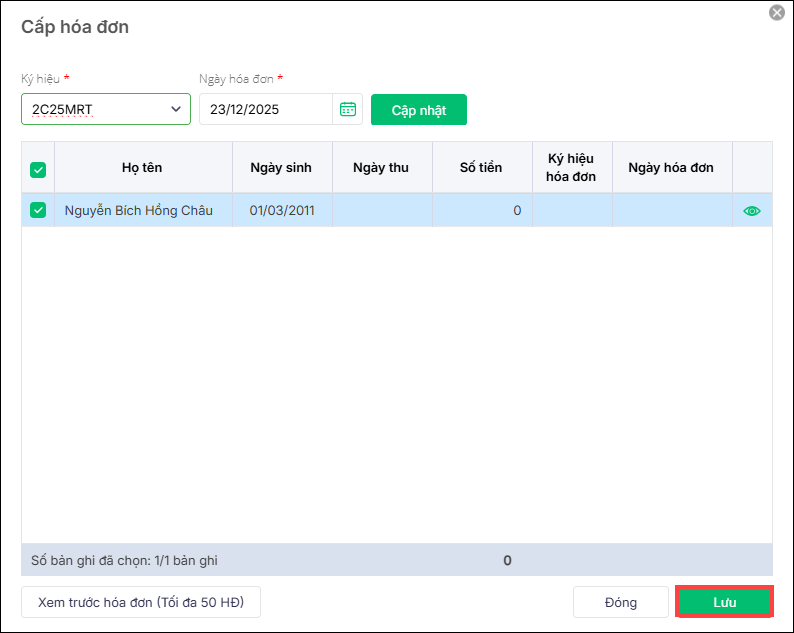
Task: Select the Nguyễn Bích Hồng Châu name cell
Action: tap(139, 211)
